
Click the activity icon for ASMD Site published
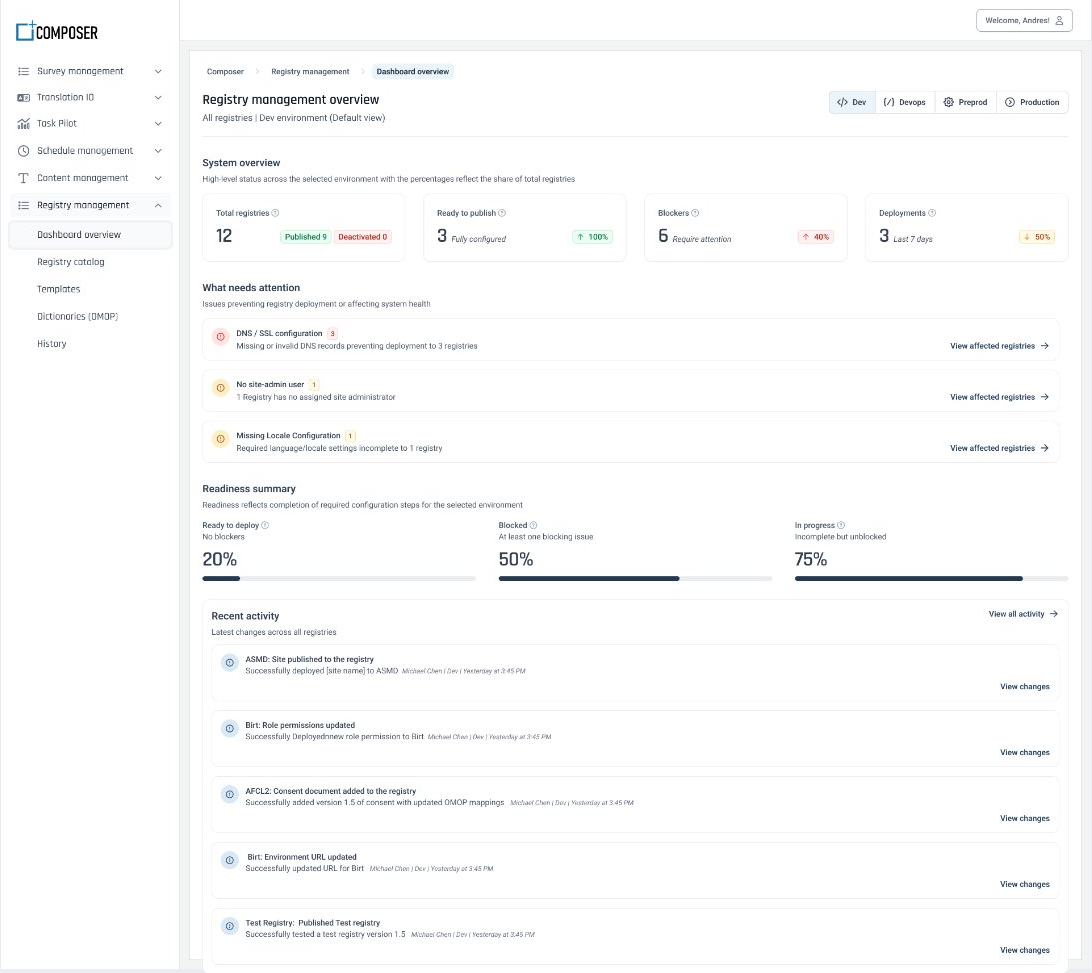coord(229,663)
